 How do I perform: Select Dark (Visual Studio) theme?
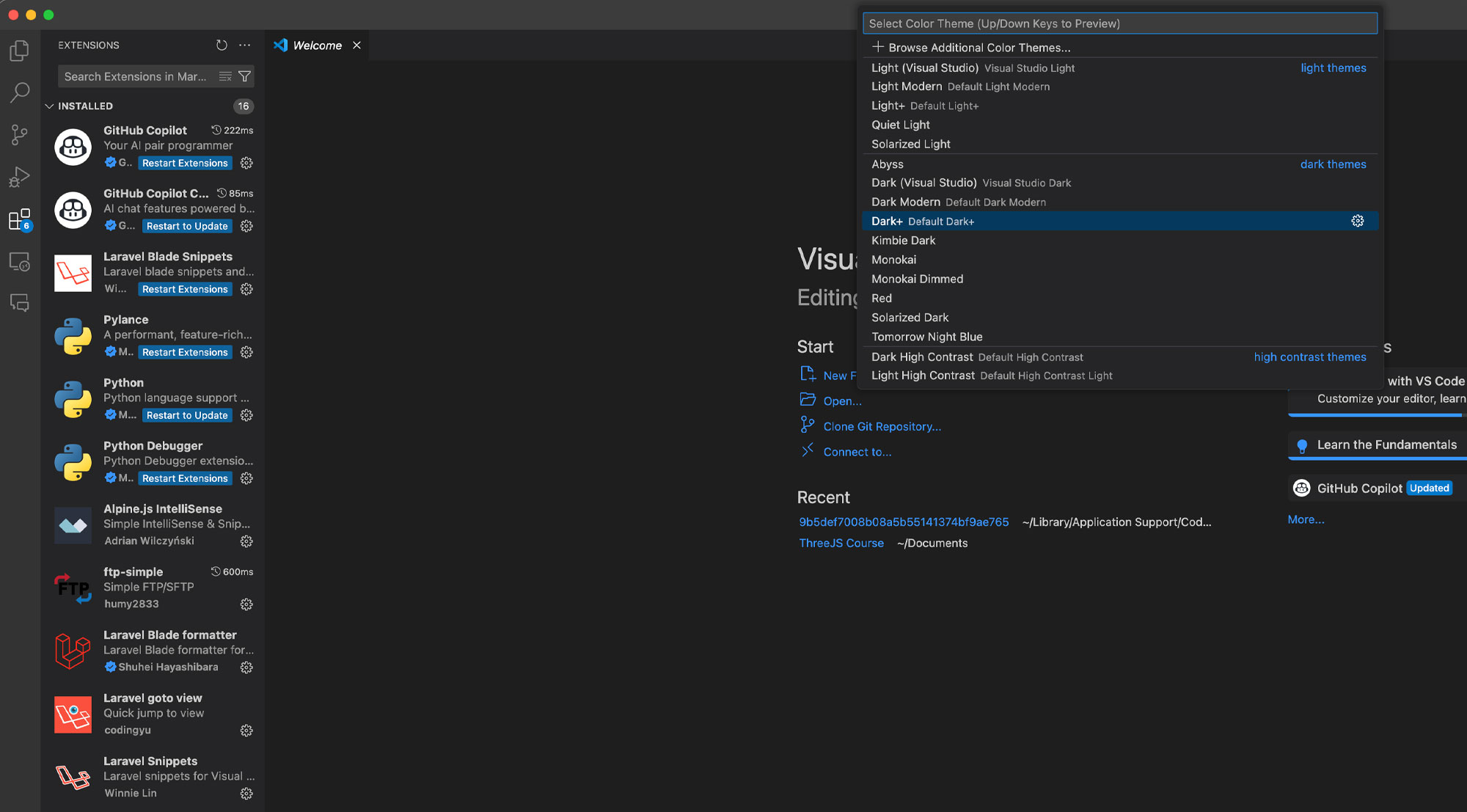point(1120,183)
